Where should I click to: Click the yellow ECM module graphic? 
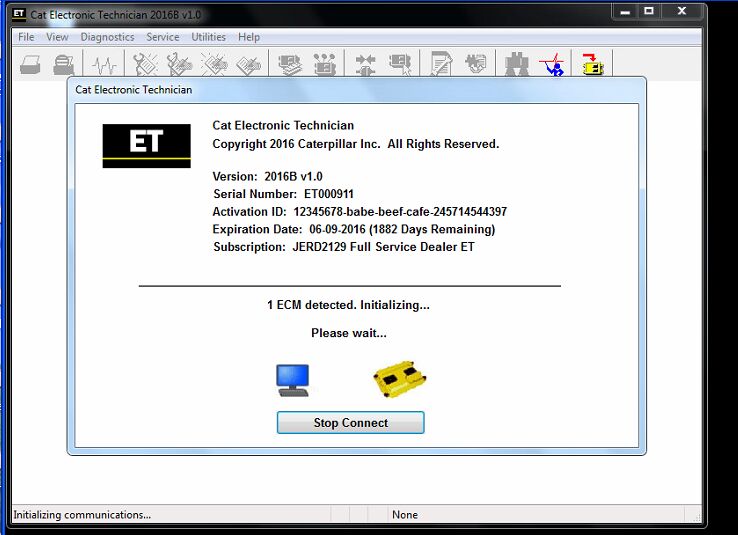click(x=399, y=379)
